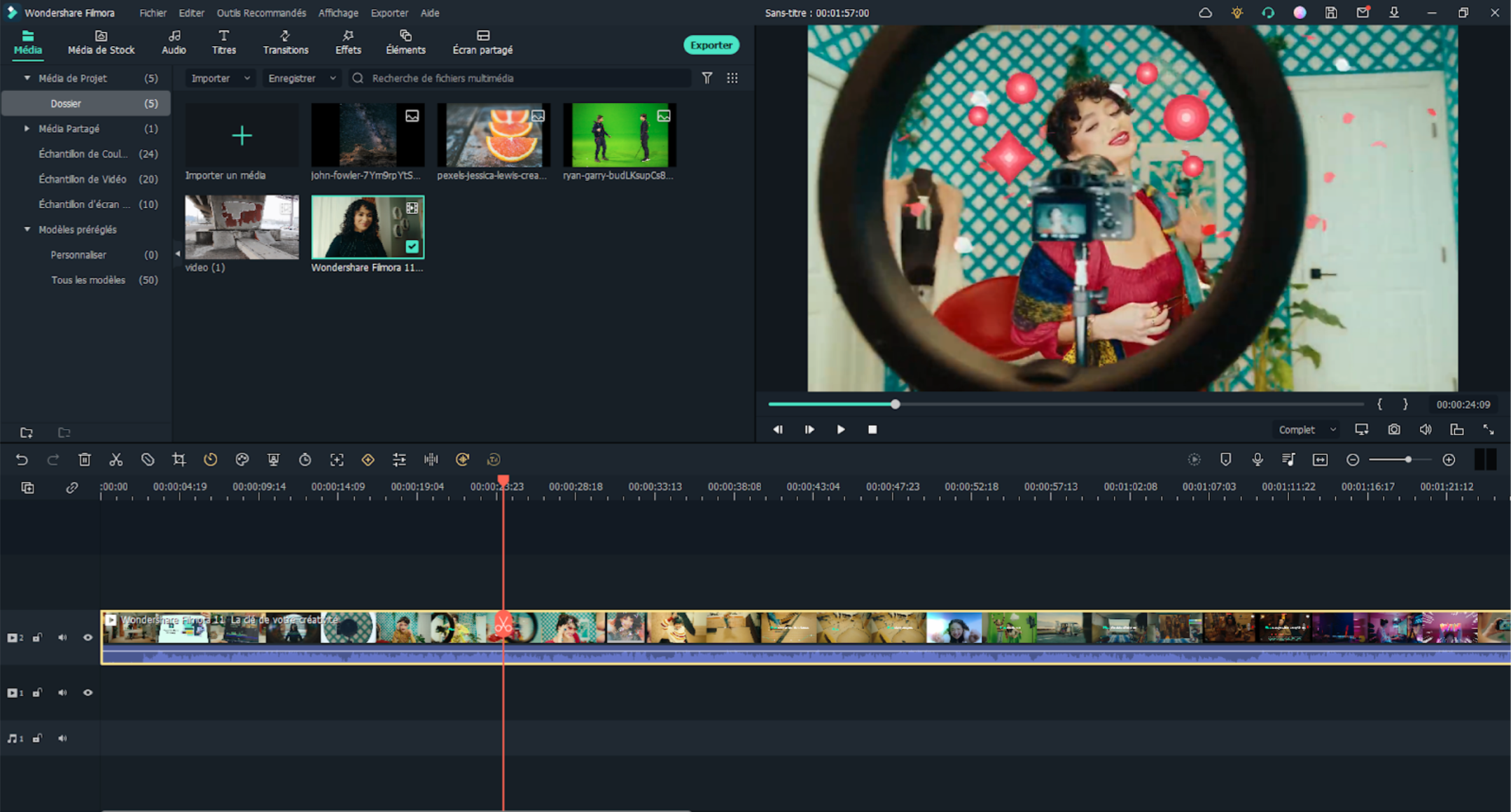The height and width of the screenshot is (812, 1511).
Task: Click the Exporter button
Action: coord(711,45)
